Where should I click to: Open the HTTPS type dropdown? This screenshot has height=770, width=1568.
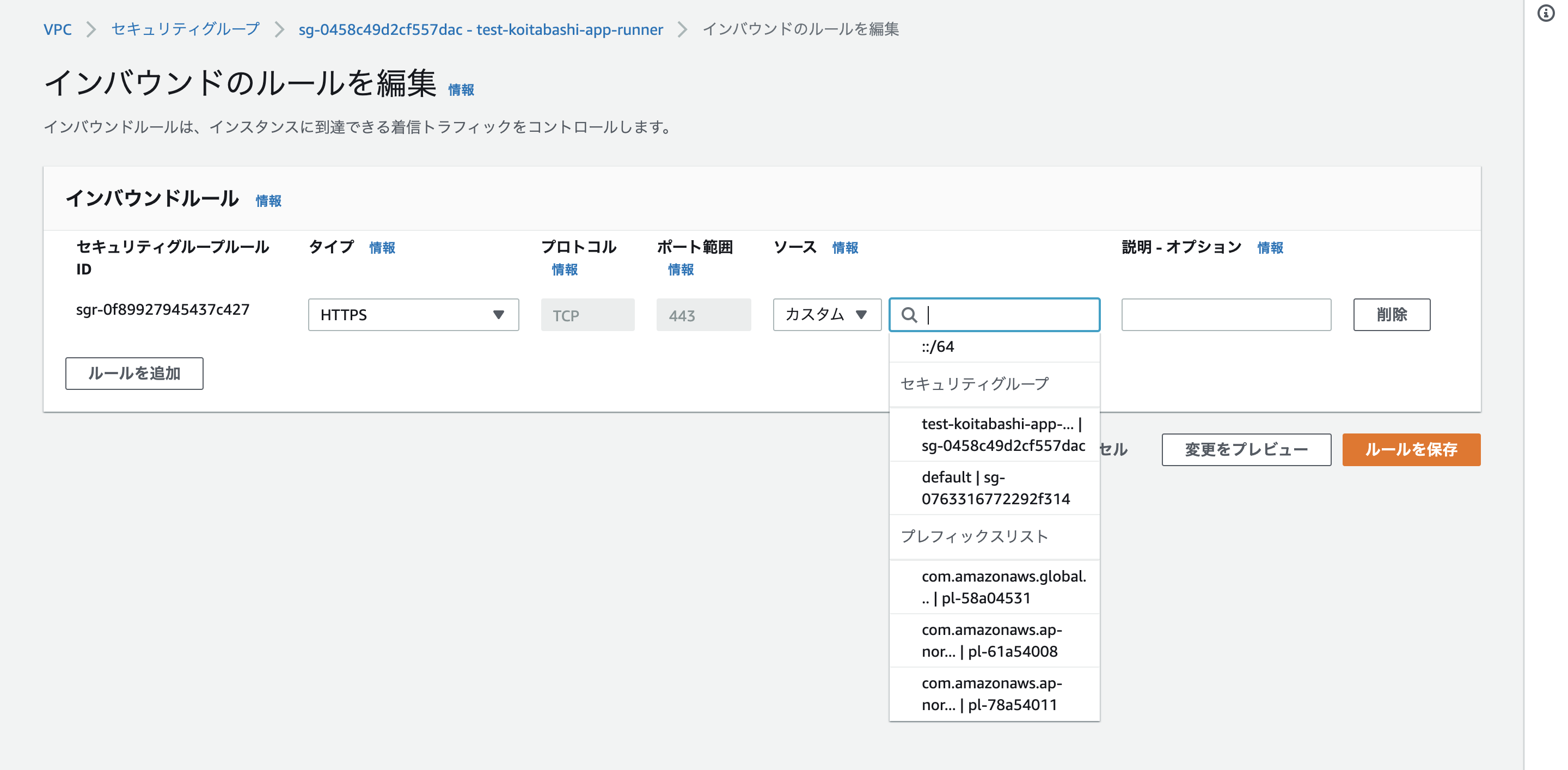(x=413, y=315)
